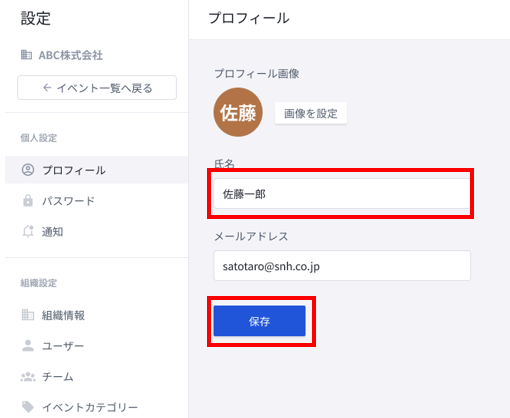This screenshot has height=418, width=510.
Task: Click the メールアドレス input field
Action: pos(342,266)
